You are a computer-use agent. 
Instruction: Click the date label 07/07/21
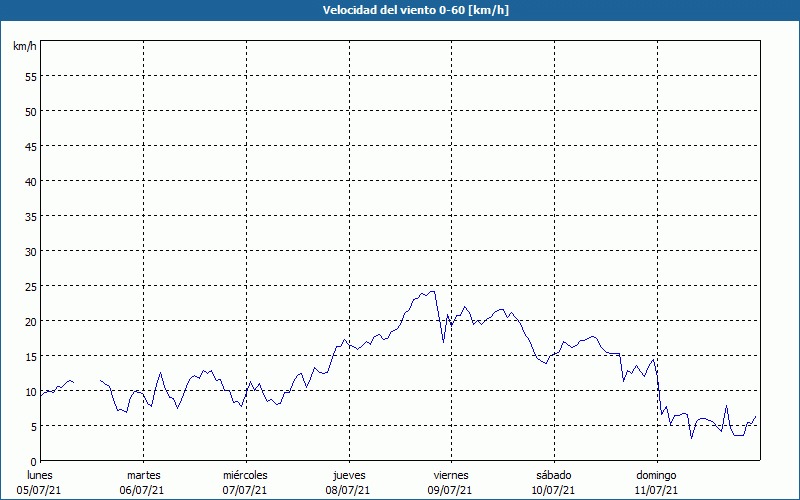pyautogui.click(x=244, y=490)
